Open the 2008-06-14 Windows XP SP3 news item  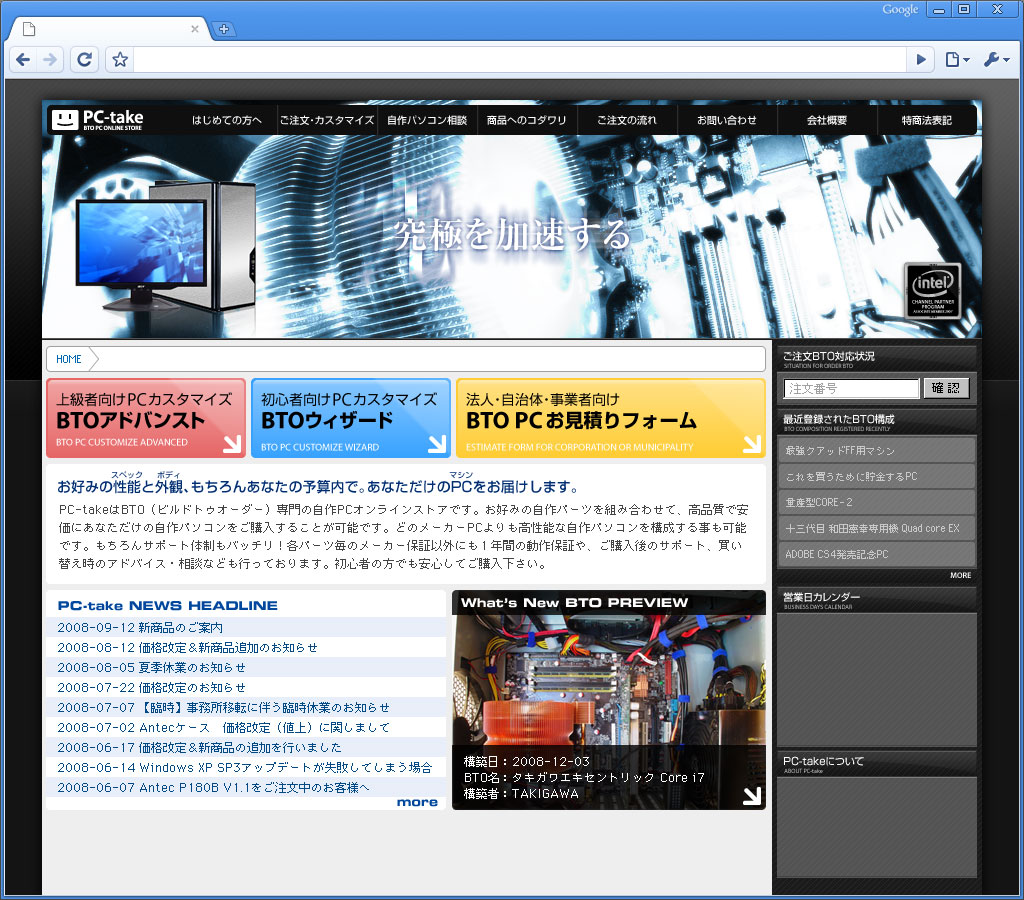point(246,767)
